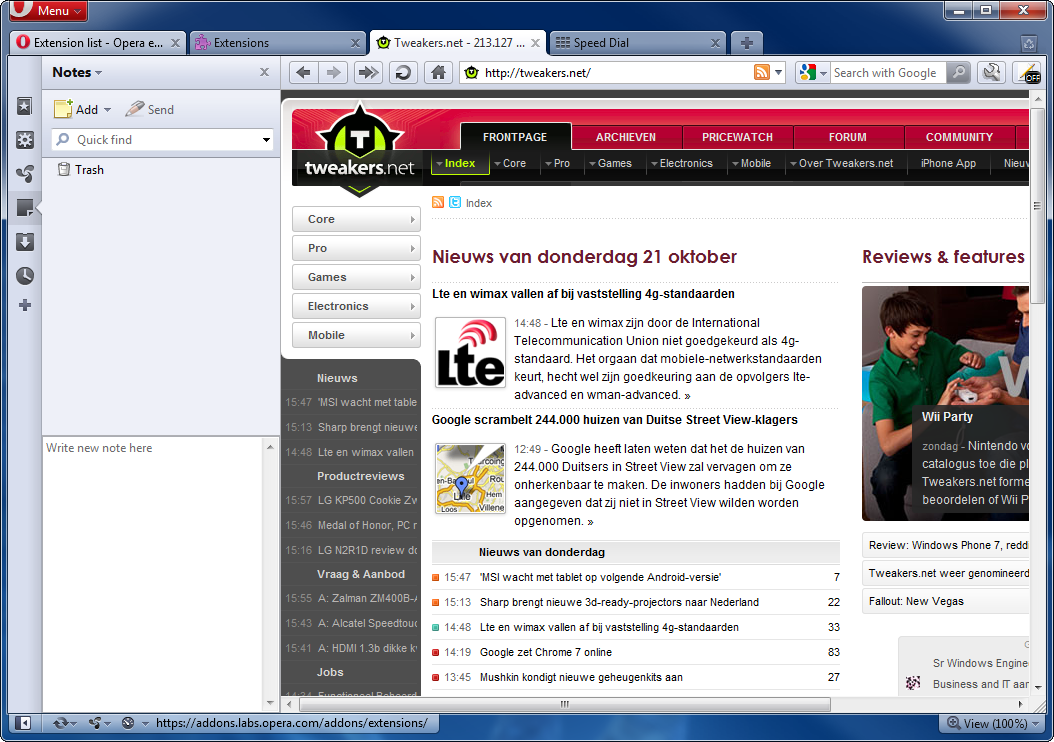The image size is (1054, 742).
Task: Open the Fallout: New Vegas review link
Action: [916, 601]
